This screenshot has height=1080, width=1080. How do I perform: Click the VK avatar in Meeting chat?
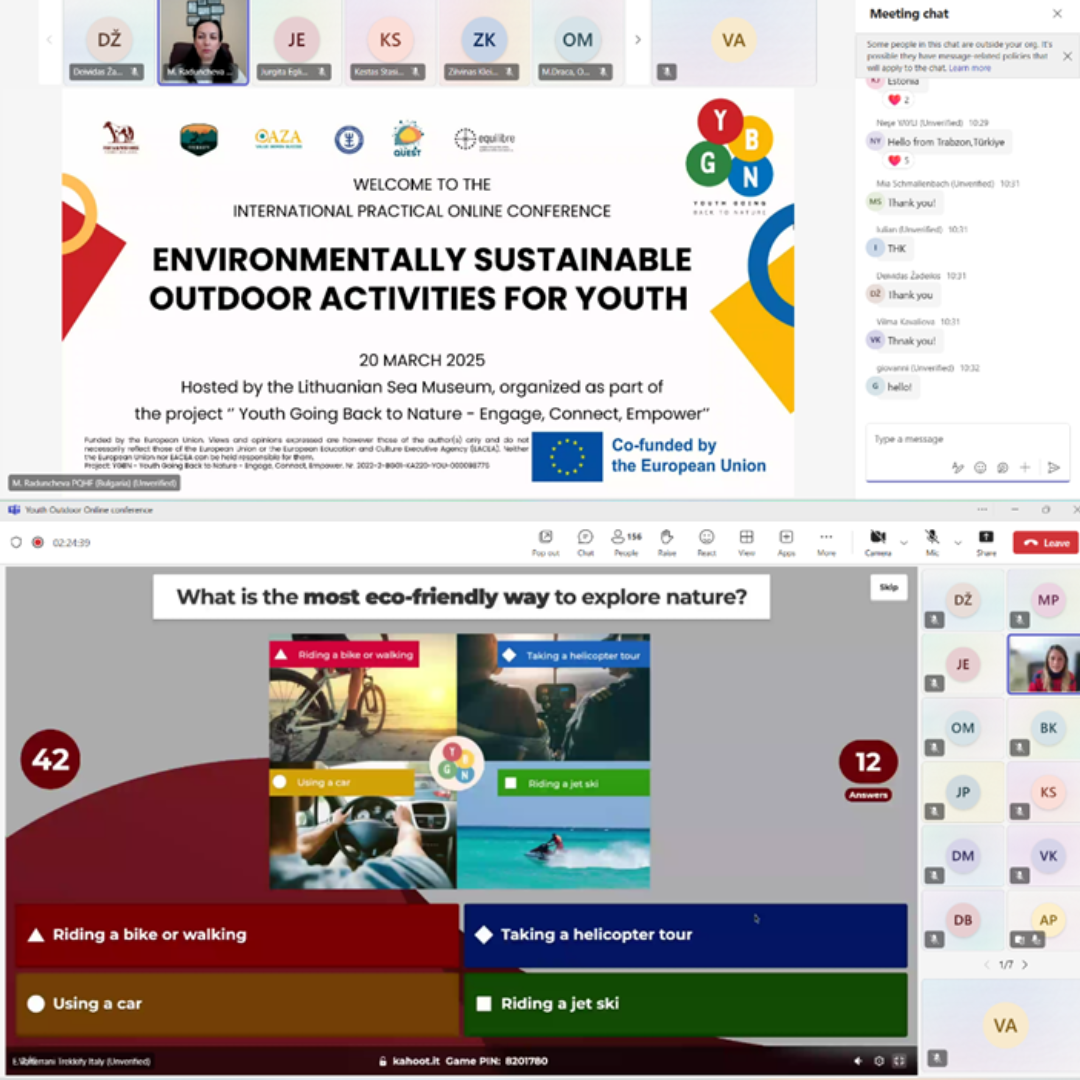[875, 340]
